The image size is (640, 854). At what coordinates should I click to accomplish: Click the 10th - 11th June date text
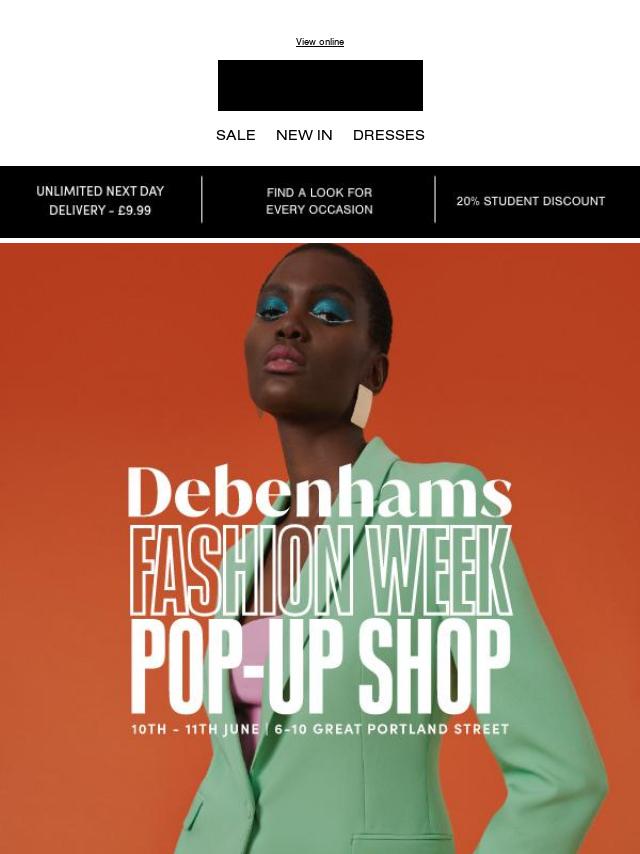(x=195, y=729)
